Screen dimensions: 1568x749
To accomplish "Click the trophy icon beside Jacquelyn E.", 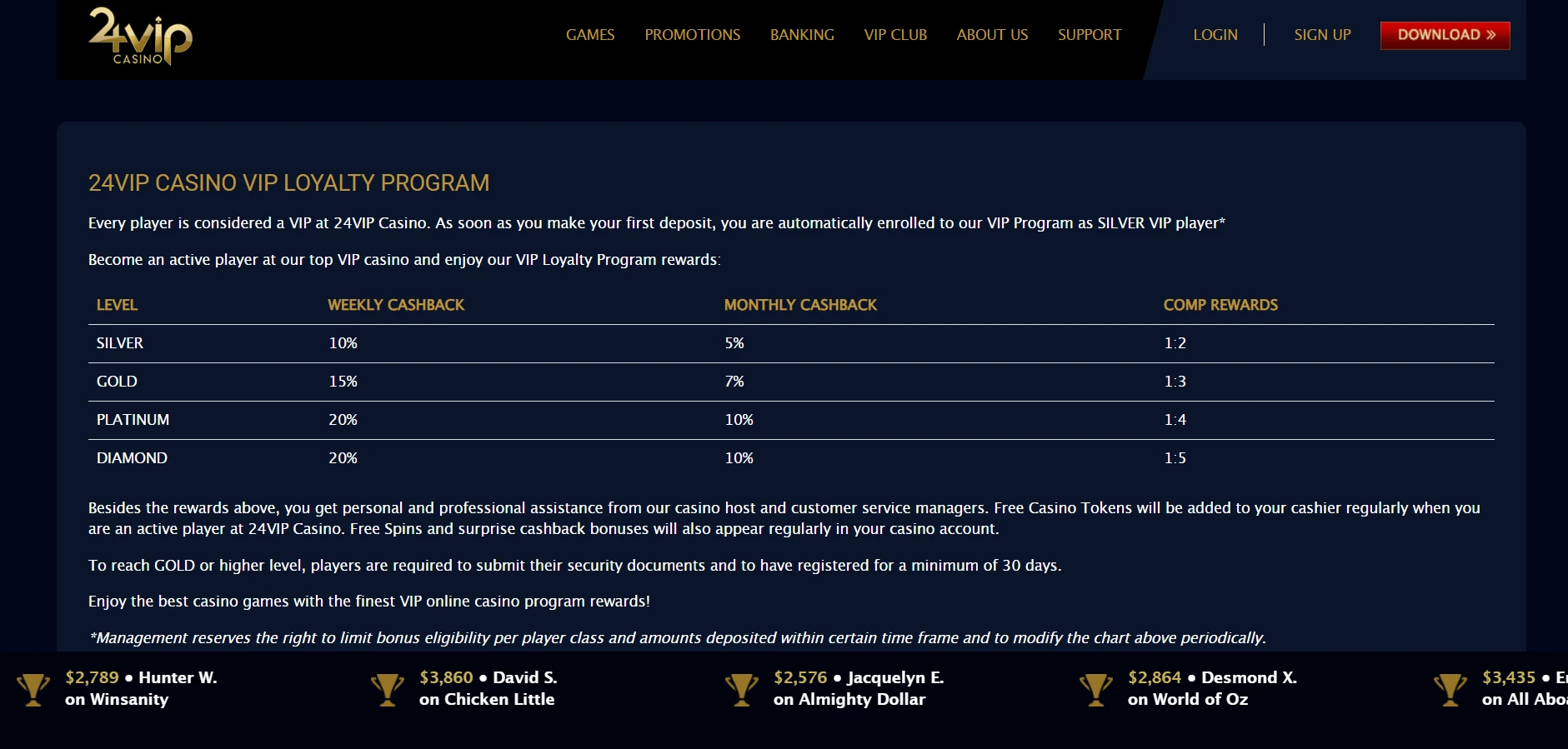I will coord(742,689).
